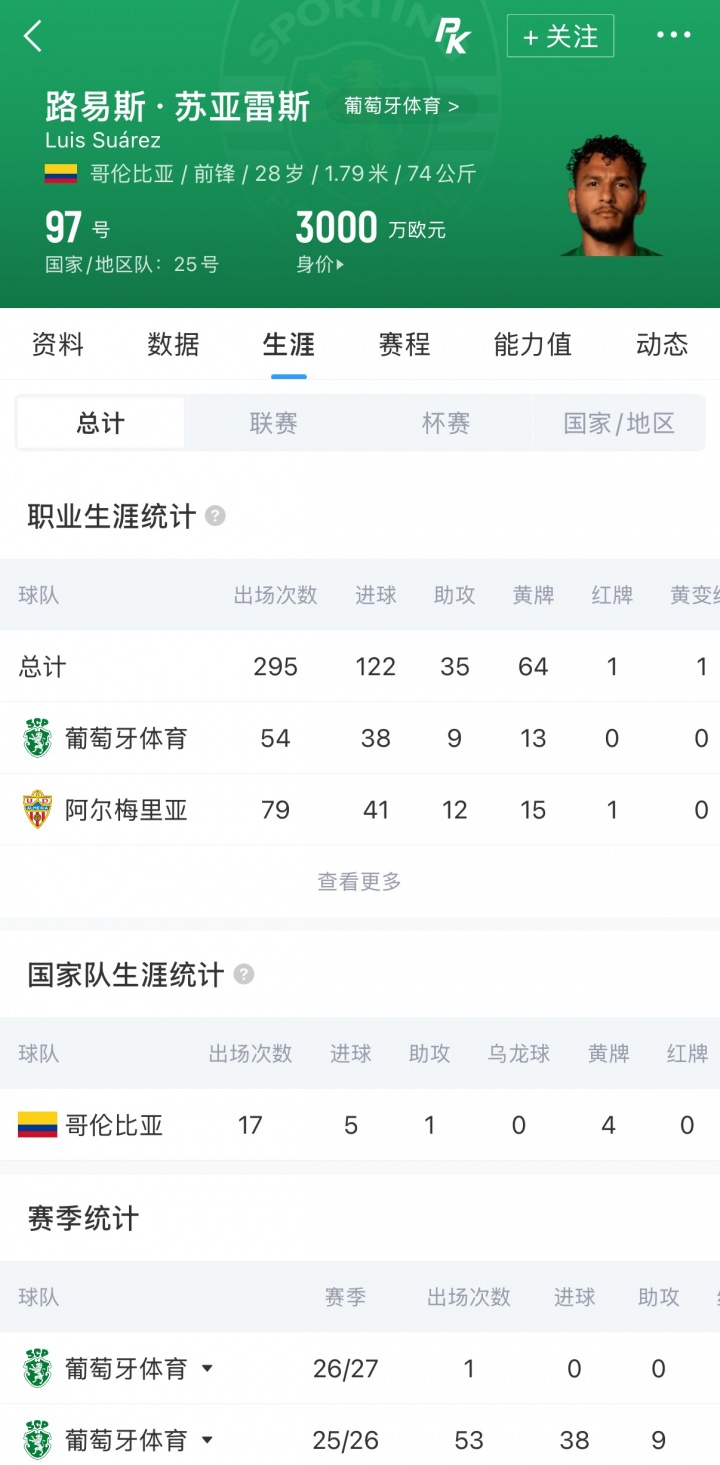The image size is (720, 1465).
Task: Tap the help icon beside 职业生涯统计
Action: 215,516
